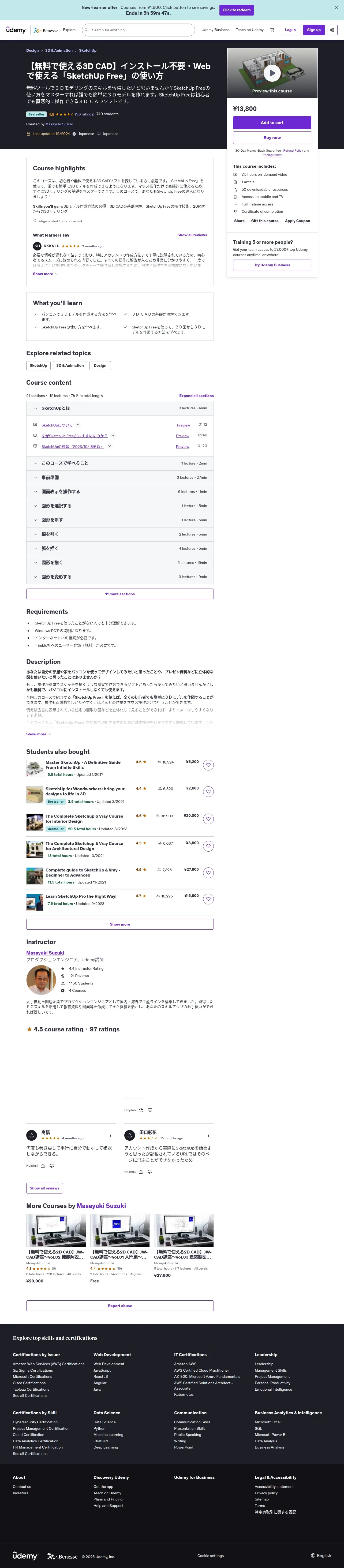Viewport: 344px width, 1568px height.
Task: Open Udemy Business in header
Action: [215, 30]
